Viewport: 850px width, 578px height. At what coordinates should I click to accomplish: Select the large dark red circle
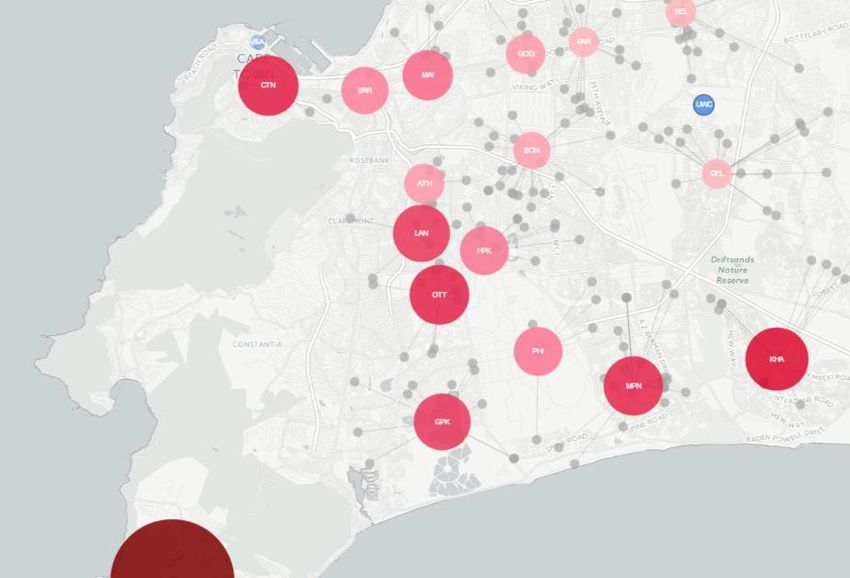point(172,549)
